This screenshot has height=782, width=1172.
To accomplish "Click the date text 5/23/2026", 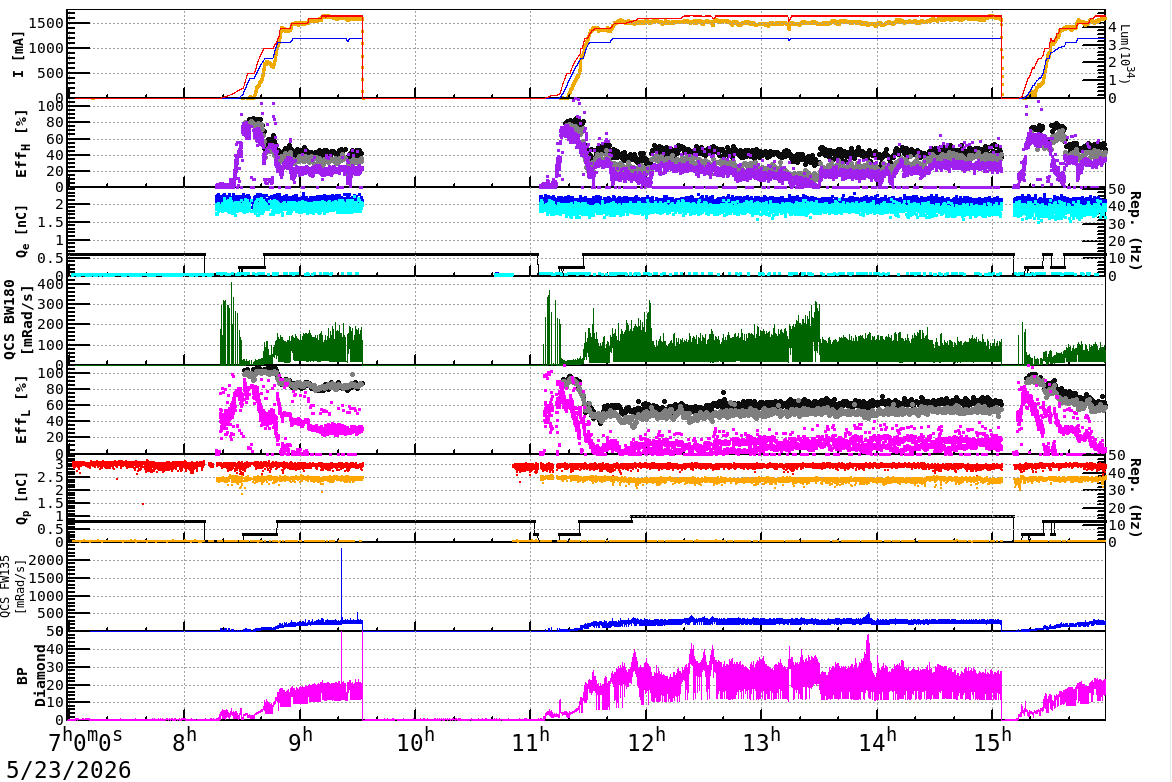I will [69, 770].
